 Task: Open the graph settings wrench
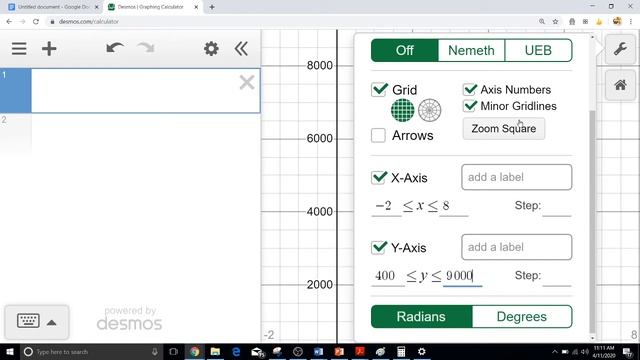click(x=620, y=49)
